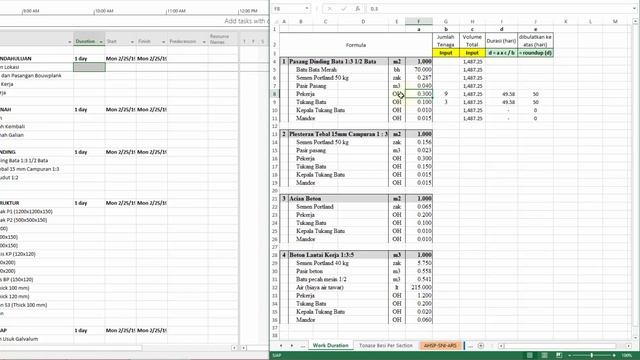Viewport: 640px width, 360px height.
Task: Zoom in plus icon in Excel status bar
Action: tap(614, 356)
